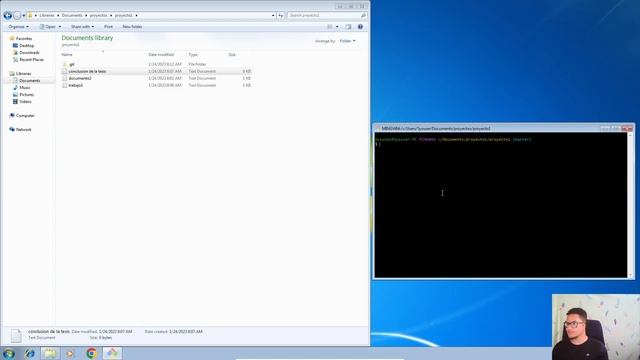Open the Windows Start menu
This screenshot has height=360, width=640.
9,353
